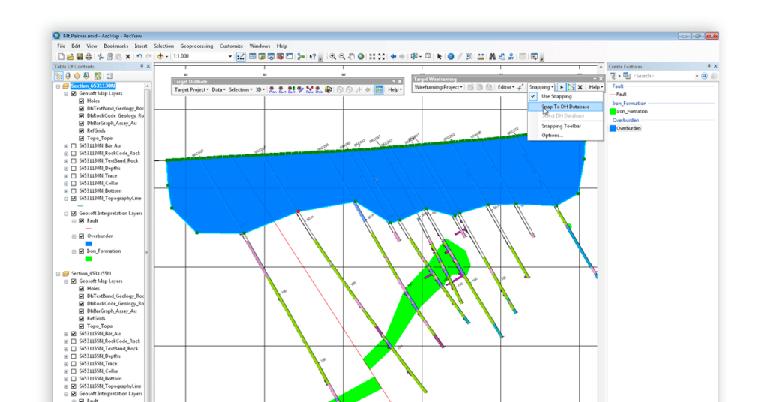Click the section grid icon in Target Drillhole toolbar
The height and width of the screenshot is (402, 768).
tap(379, 90)
